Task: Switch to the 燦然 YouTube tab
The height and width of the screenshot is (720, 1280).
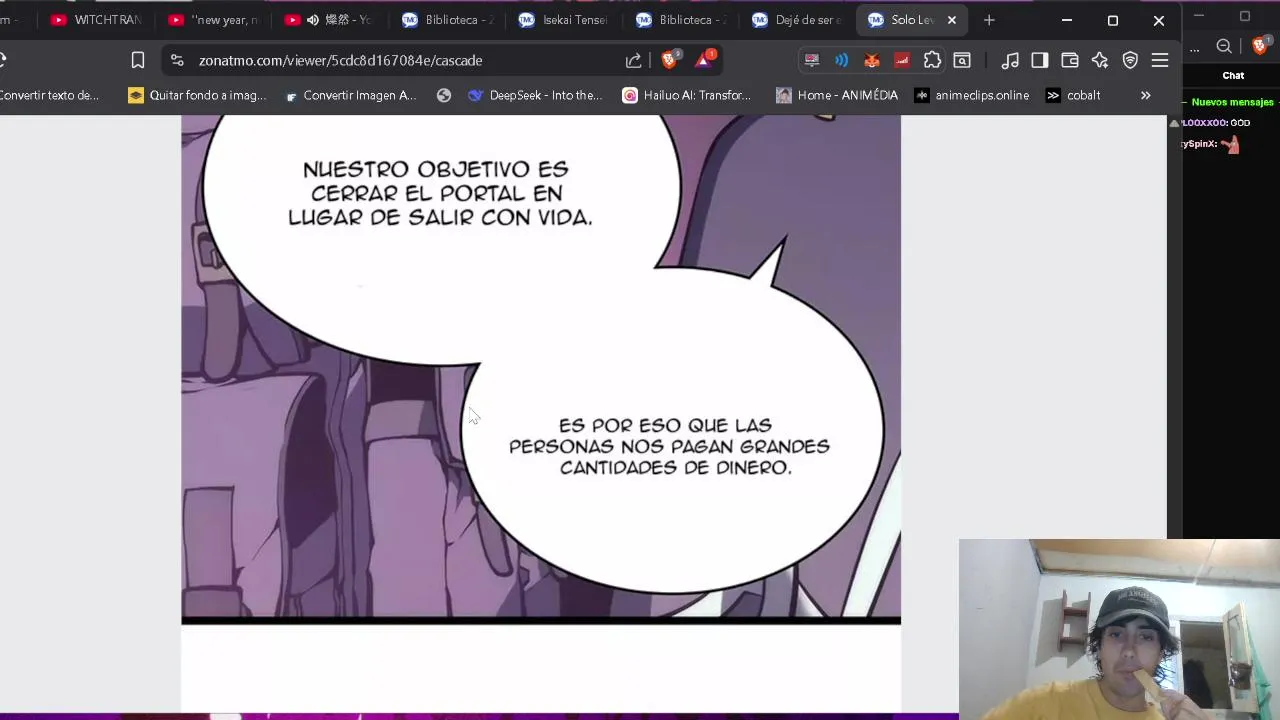Action: point(328,20)
